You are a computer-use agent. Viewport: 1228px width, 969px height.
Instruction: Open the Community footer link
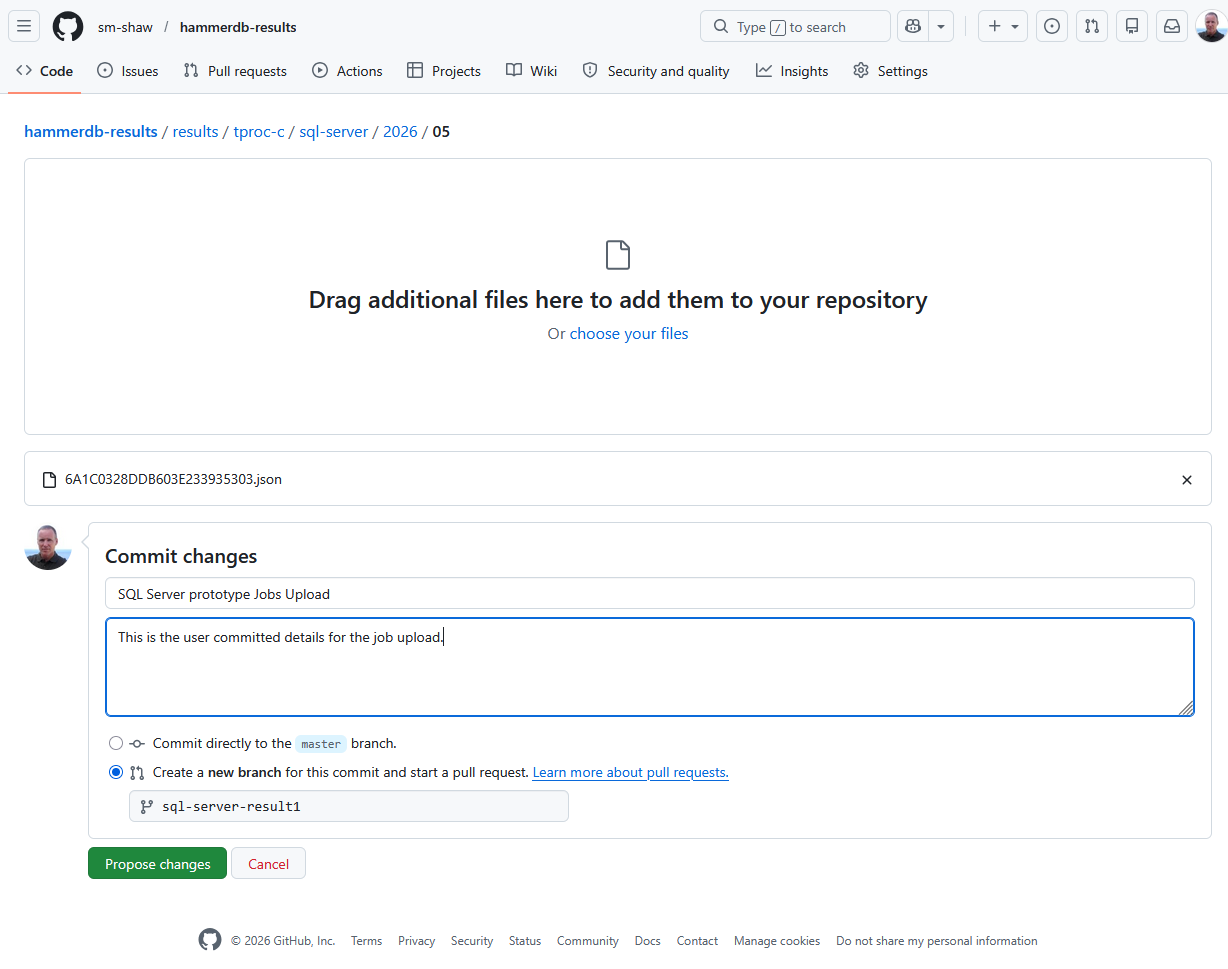click(588, 941)
